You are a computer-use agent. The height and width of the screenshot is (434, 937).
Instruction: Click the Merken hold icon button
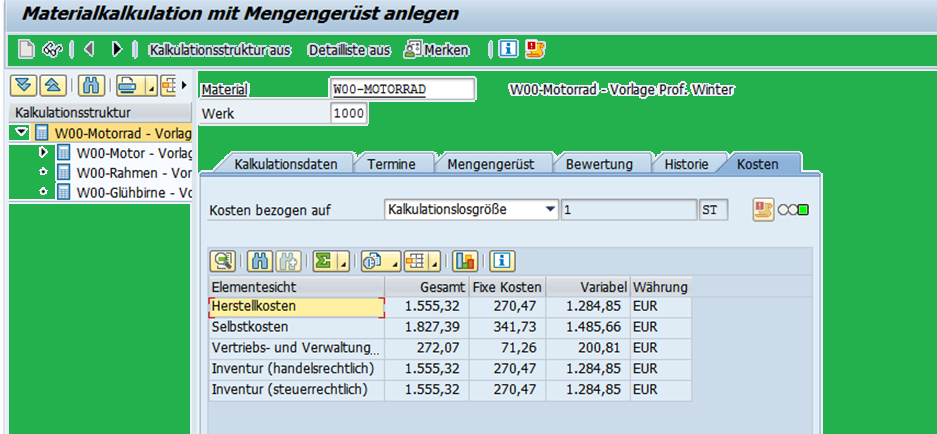coord(437,50)
